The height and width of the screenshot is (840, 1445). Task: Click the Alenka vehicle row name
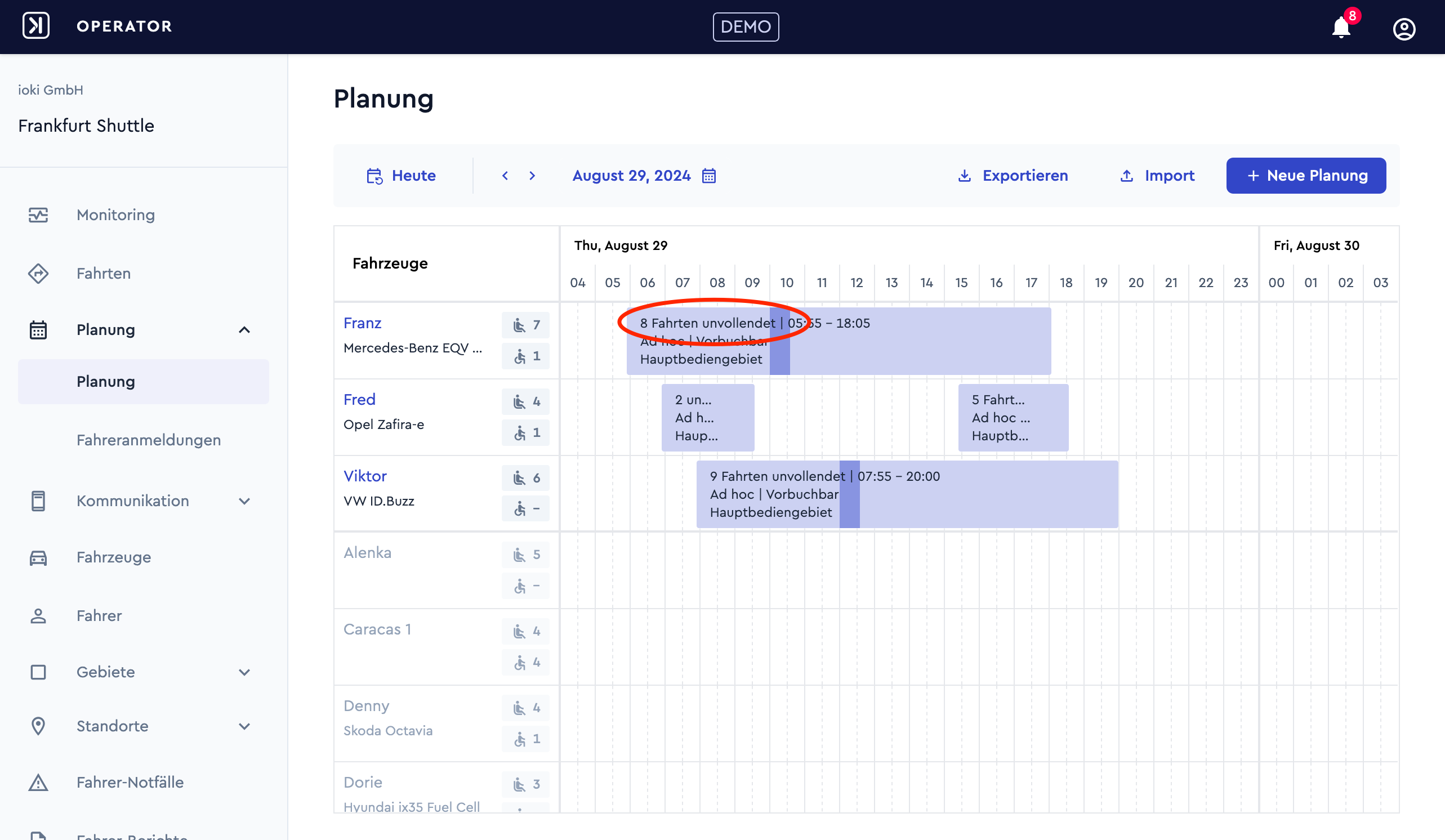(x=367, y=553)
